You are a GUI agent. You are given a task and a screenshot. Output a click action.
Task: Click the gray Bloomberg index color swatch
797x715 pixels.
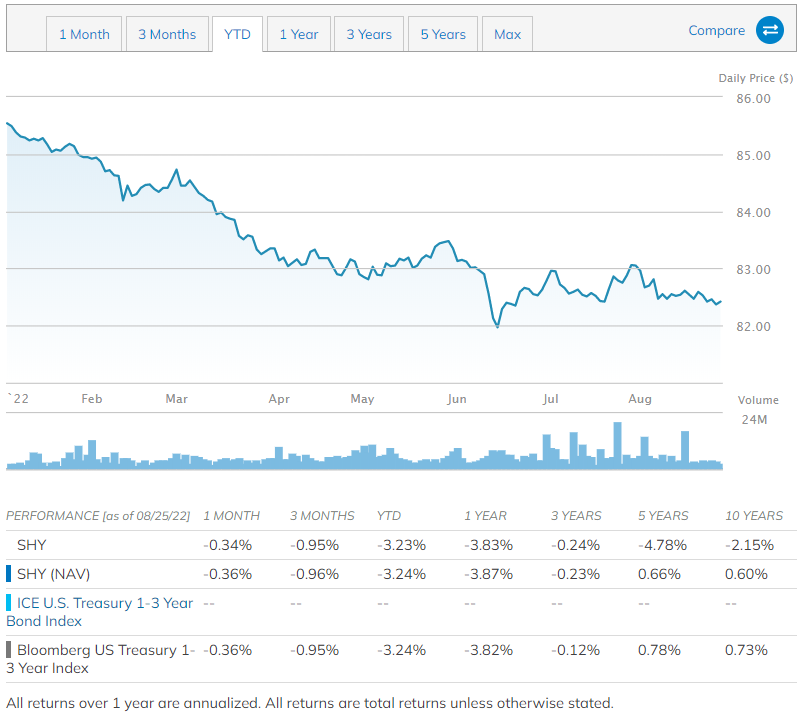[9, 650]
